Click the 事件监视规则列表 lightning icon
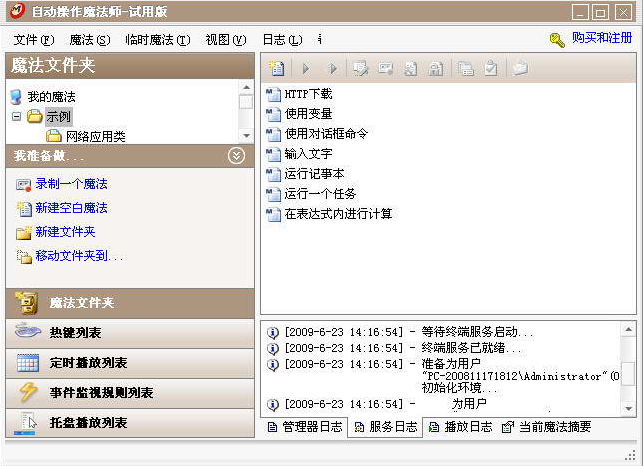This screenshot has width=644, height=466. pyautogui.click(x=27, y=393)
